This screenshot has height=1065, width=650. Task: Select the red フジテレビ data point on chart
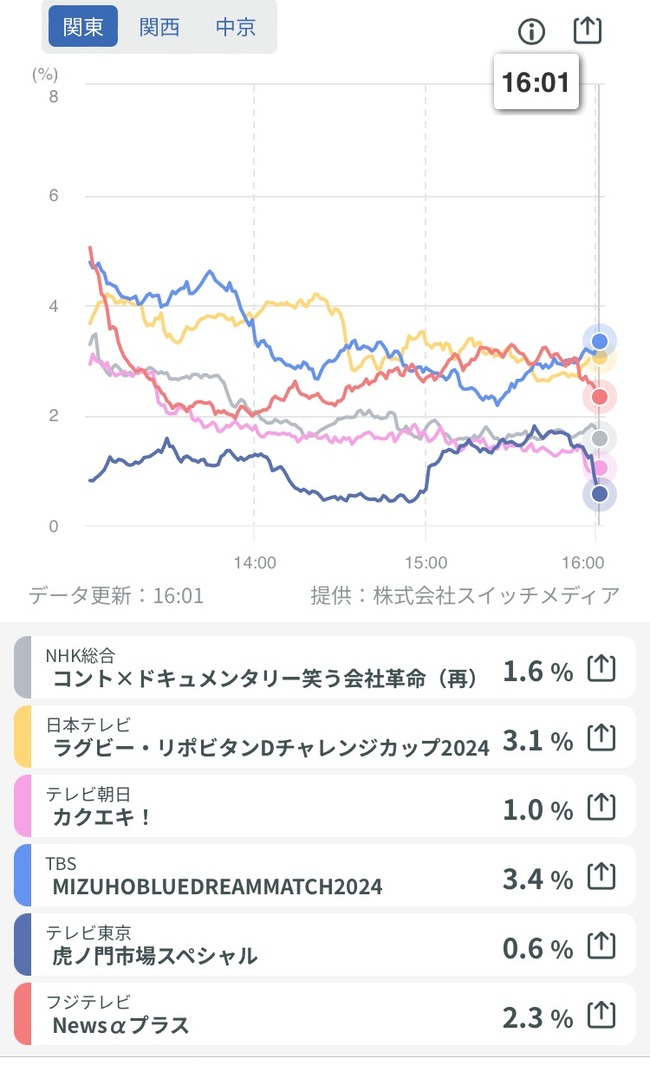[x=599, y=397]
